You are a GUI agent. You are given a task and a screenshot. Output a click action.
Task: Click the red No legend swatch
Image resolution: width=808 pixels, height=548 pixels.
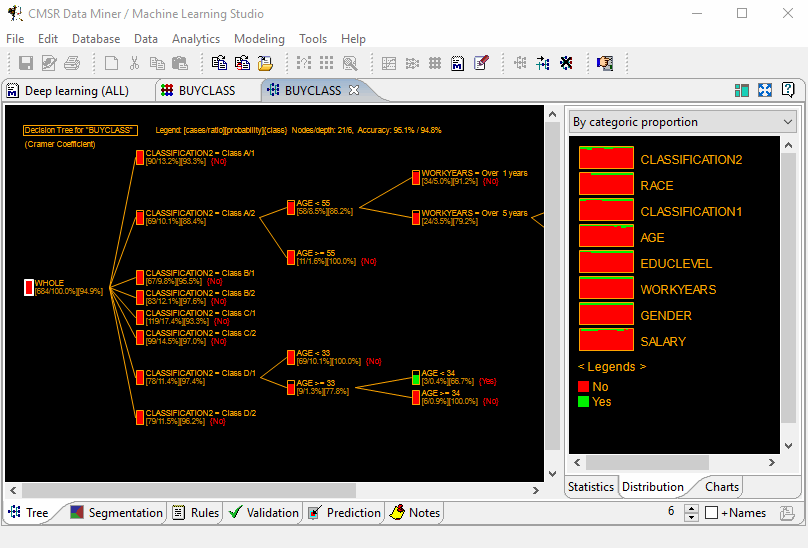coord(583,387)
